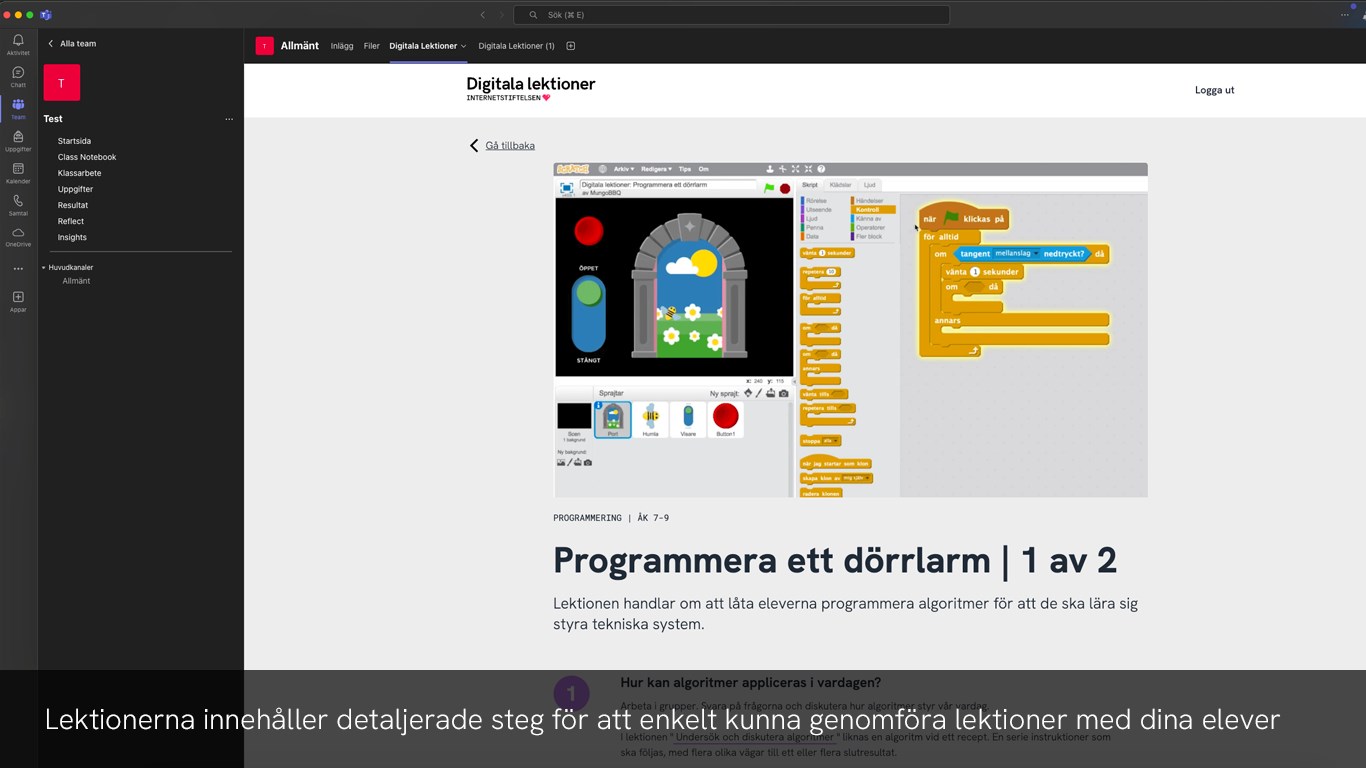Click the red T team avatar
The width and height of the screenshot is (1366, 768).
point(62,83)
